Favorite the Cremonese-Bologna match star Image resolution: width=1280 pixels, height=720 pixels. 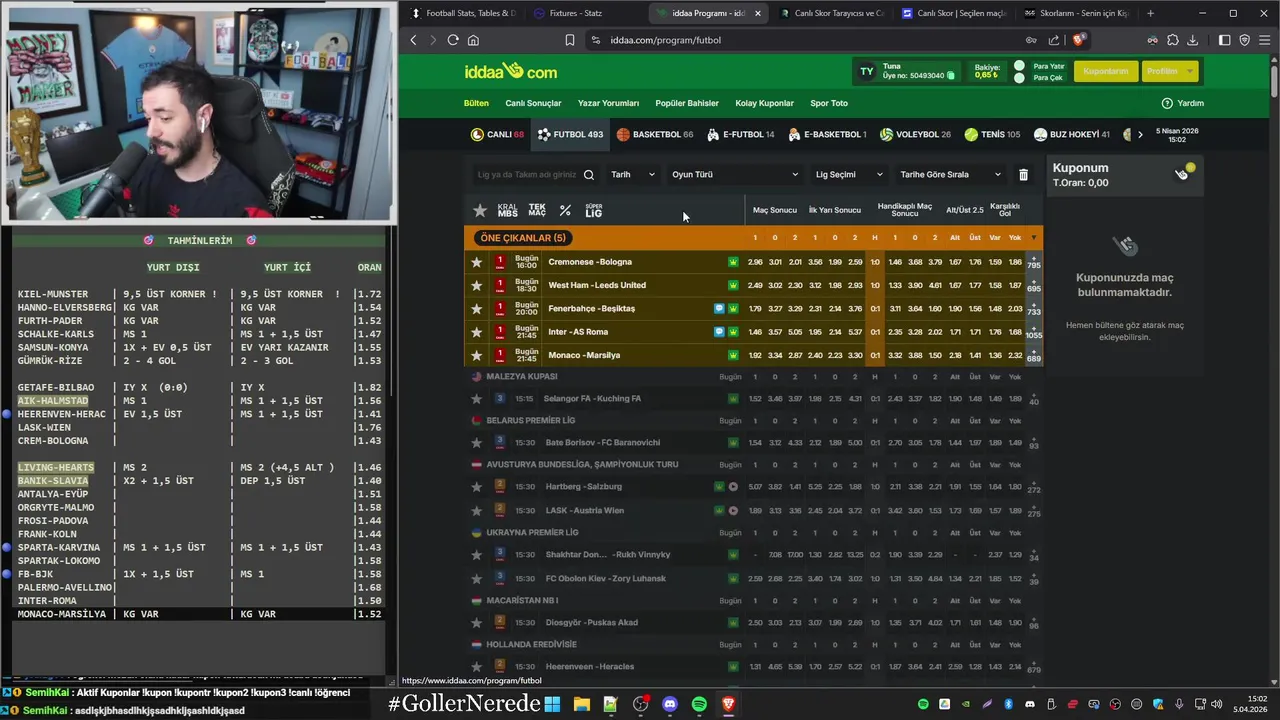pyautogui.click(x=477, y=262)
